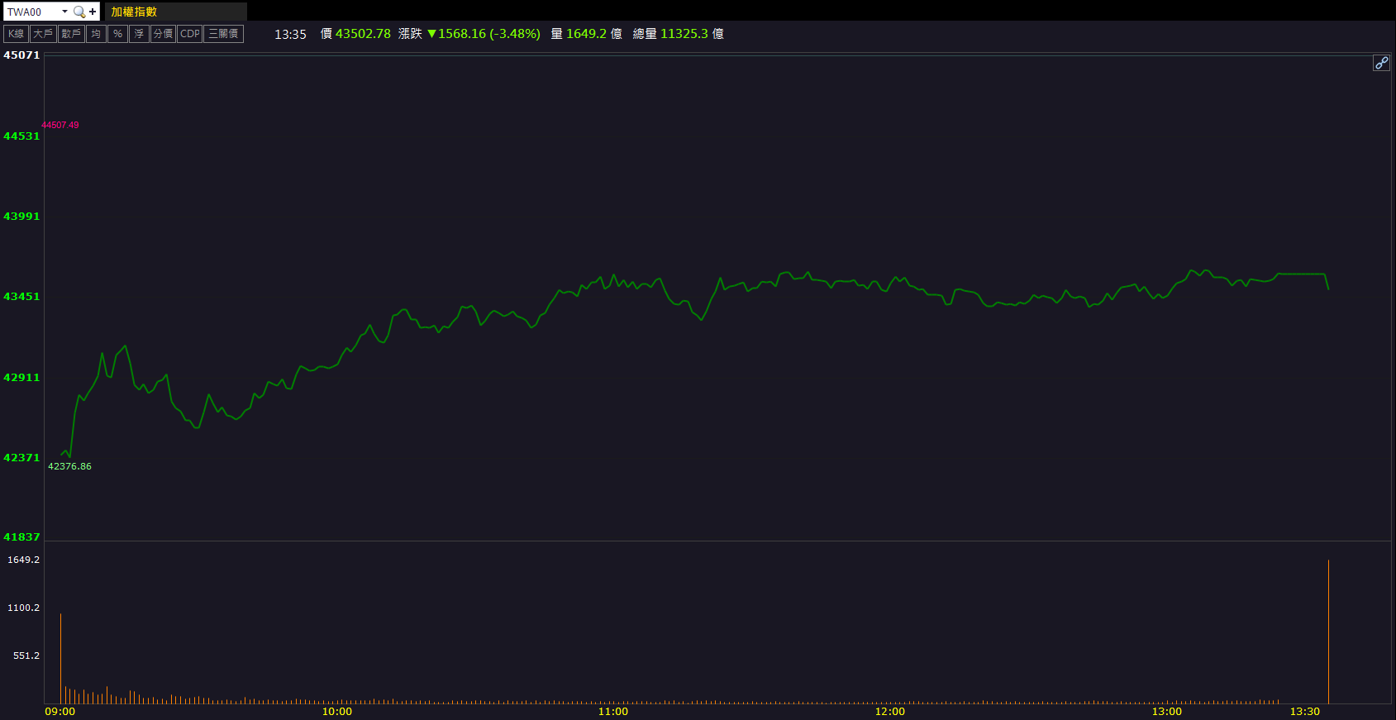Toggle the K線 chart button

click(x=16, y=34)
